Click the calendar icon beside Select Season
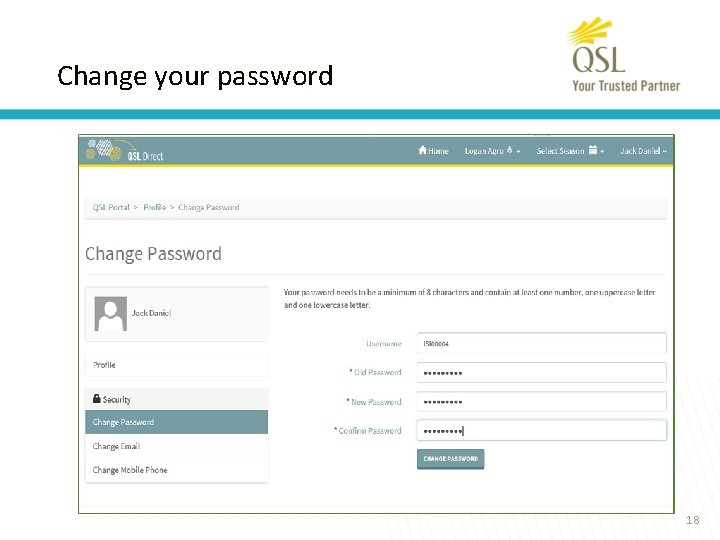The image size is (720, 540). [x=593, y=151]
